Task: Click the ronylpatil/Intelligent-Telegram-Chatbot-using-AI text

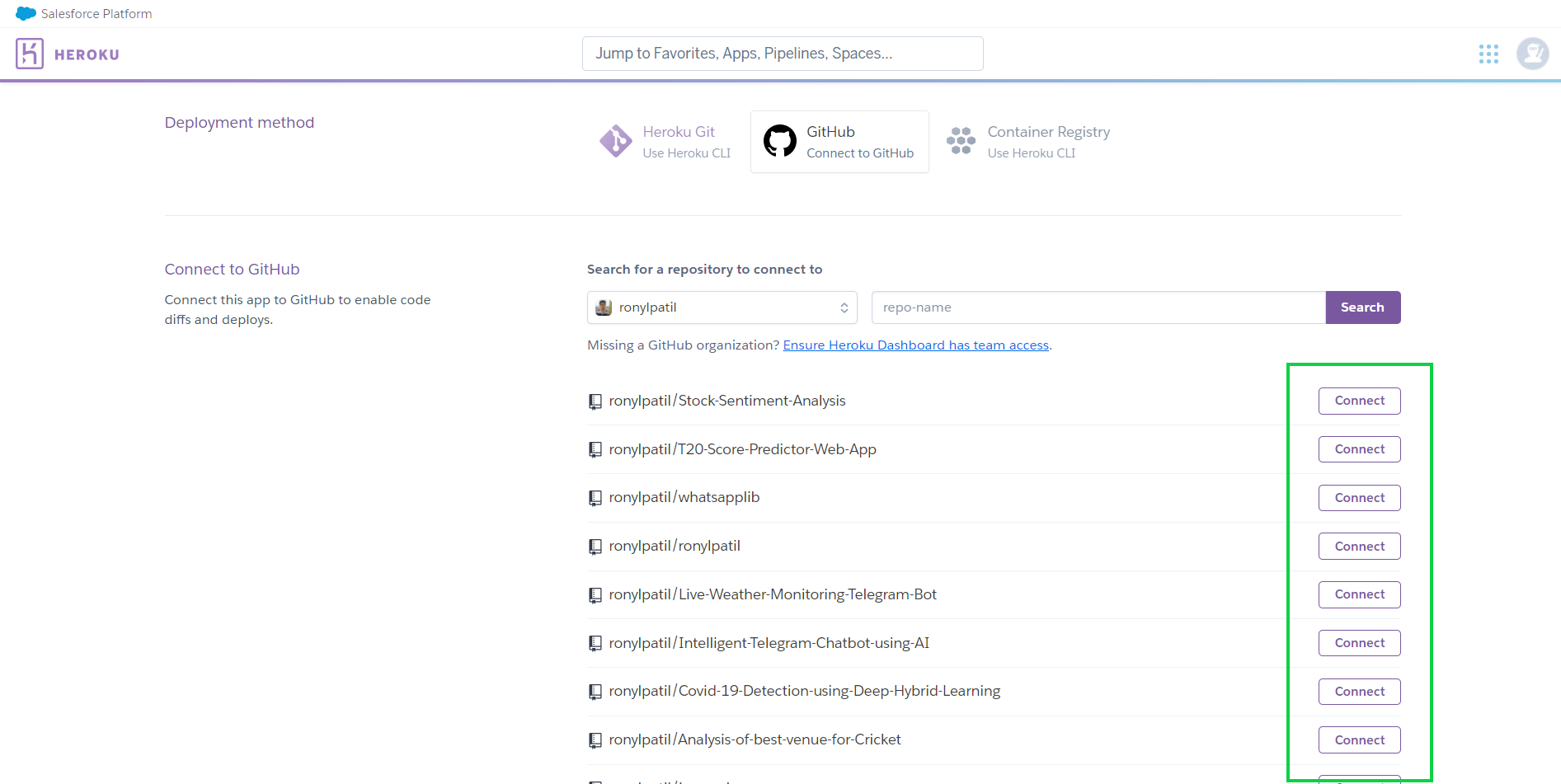Action: point(769,643)
